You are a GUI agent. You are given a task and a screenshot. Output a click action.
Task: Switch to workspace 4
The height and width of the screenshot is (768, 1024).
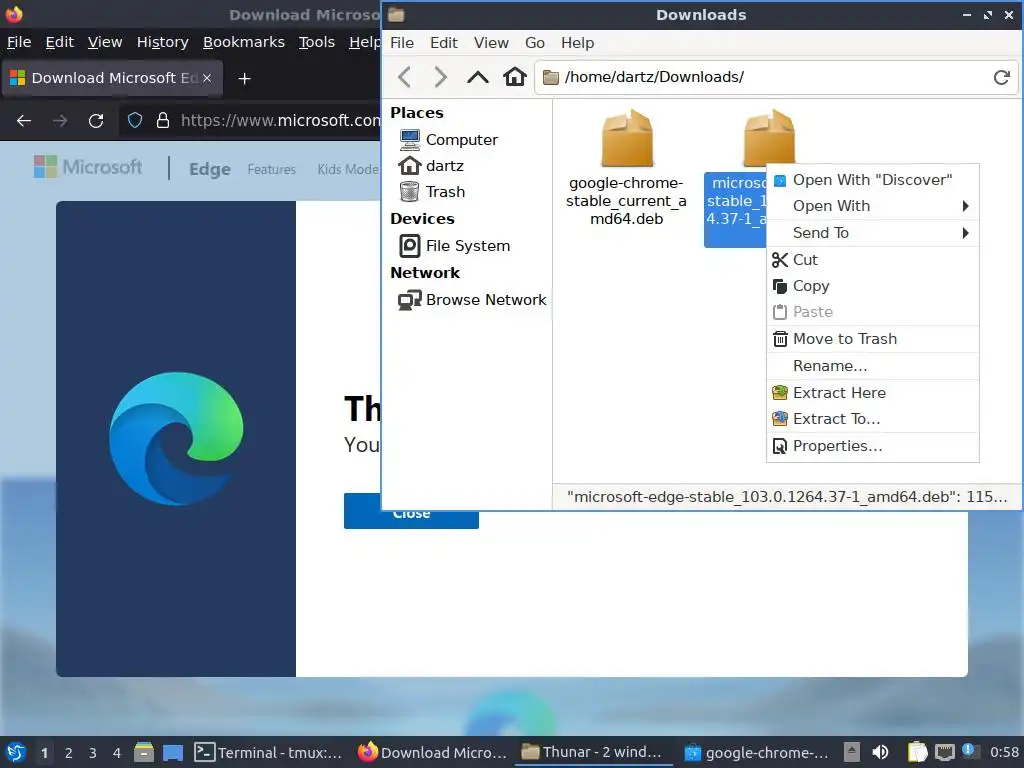pos(117,753)
